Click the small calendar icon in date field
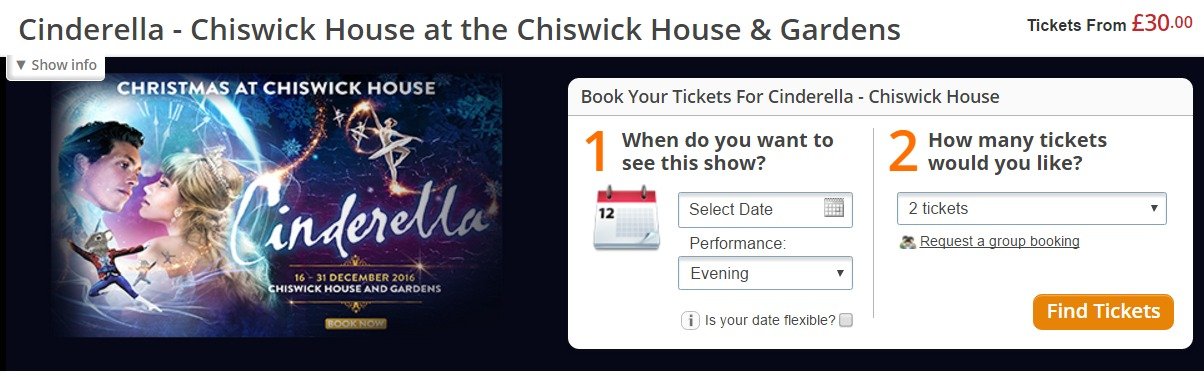This screenshot has width=1204, height=377. (x=834, y=208)
